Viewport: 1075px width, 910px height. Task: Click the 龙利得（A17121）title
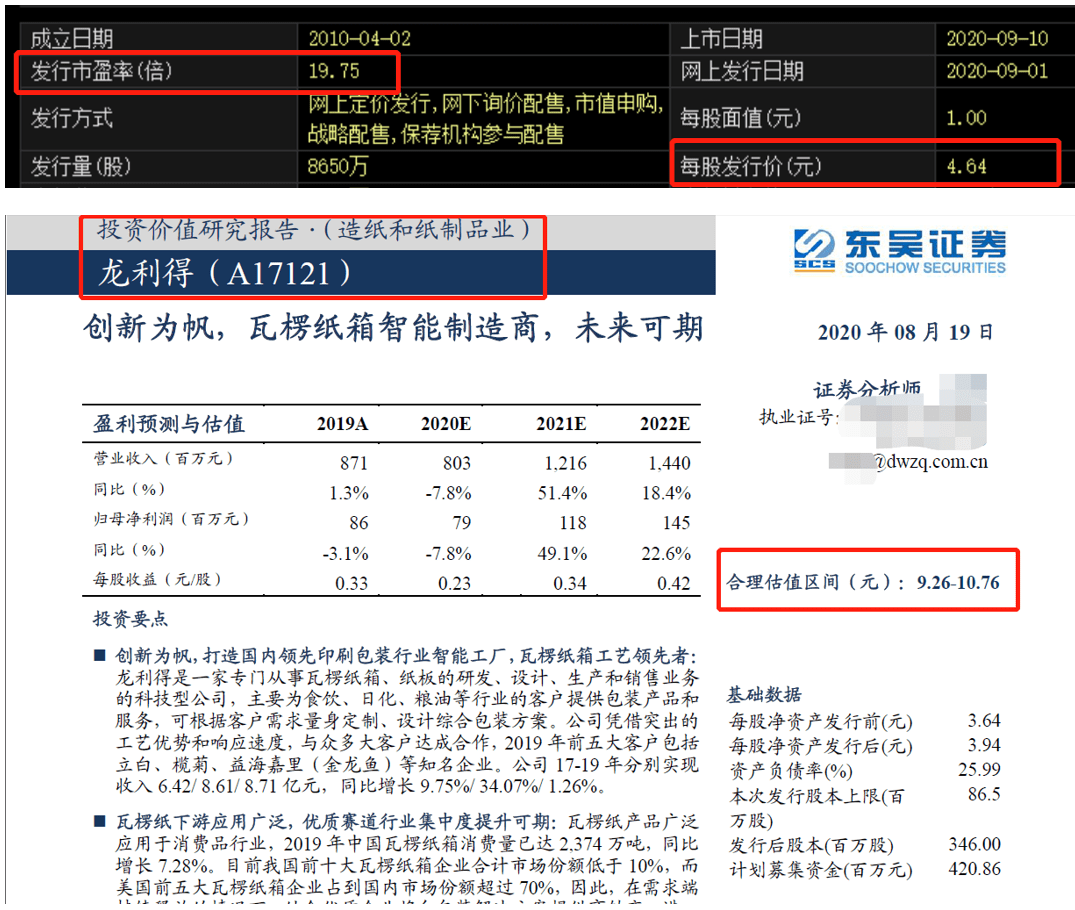point(225,273)
